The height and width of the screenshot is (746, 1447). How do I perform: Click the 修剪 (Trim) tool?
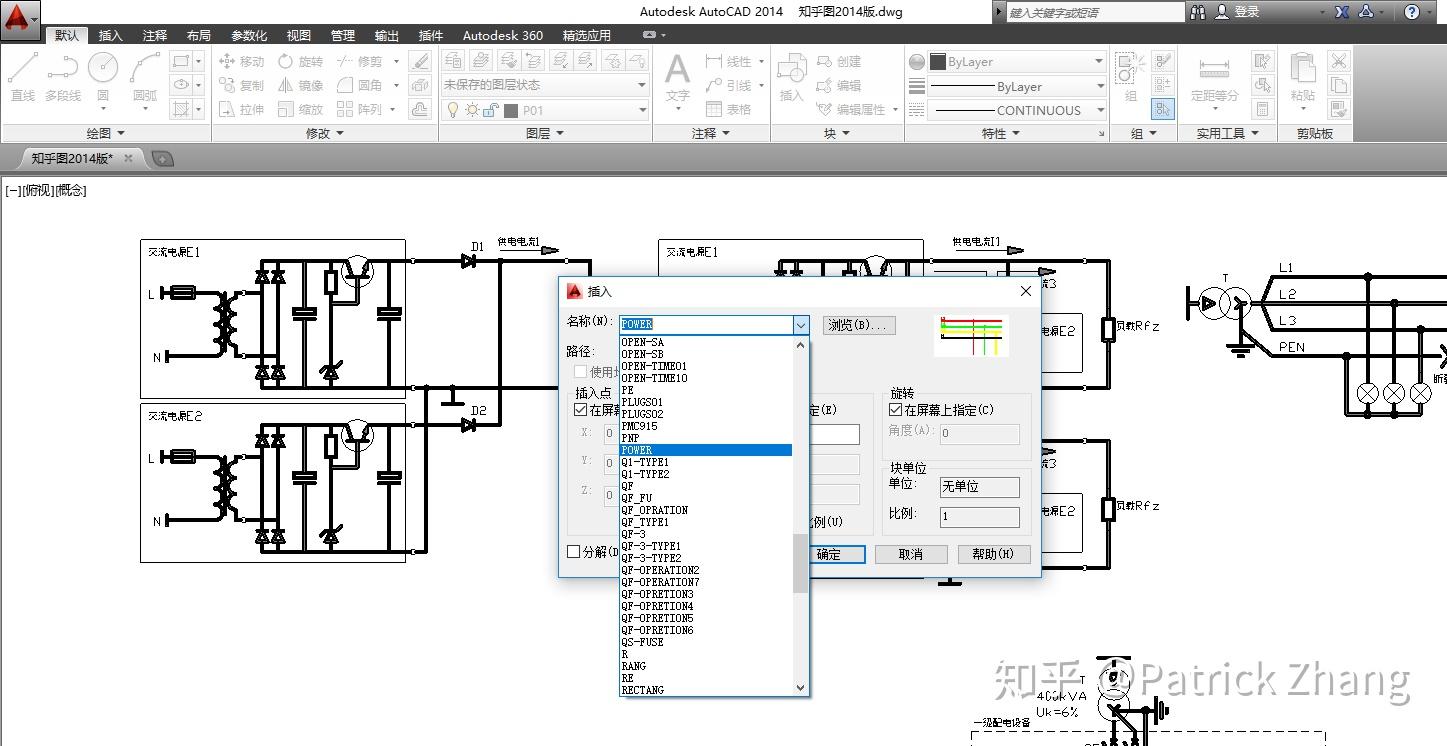(x=359, y=61)
